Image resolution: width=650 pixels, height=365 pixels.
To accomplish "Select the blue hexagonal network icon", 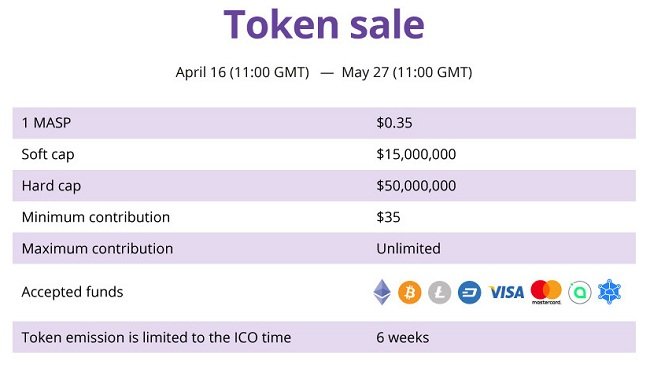I will [609, 292].
